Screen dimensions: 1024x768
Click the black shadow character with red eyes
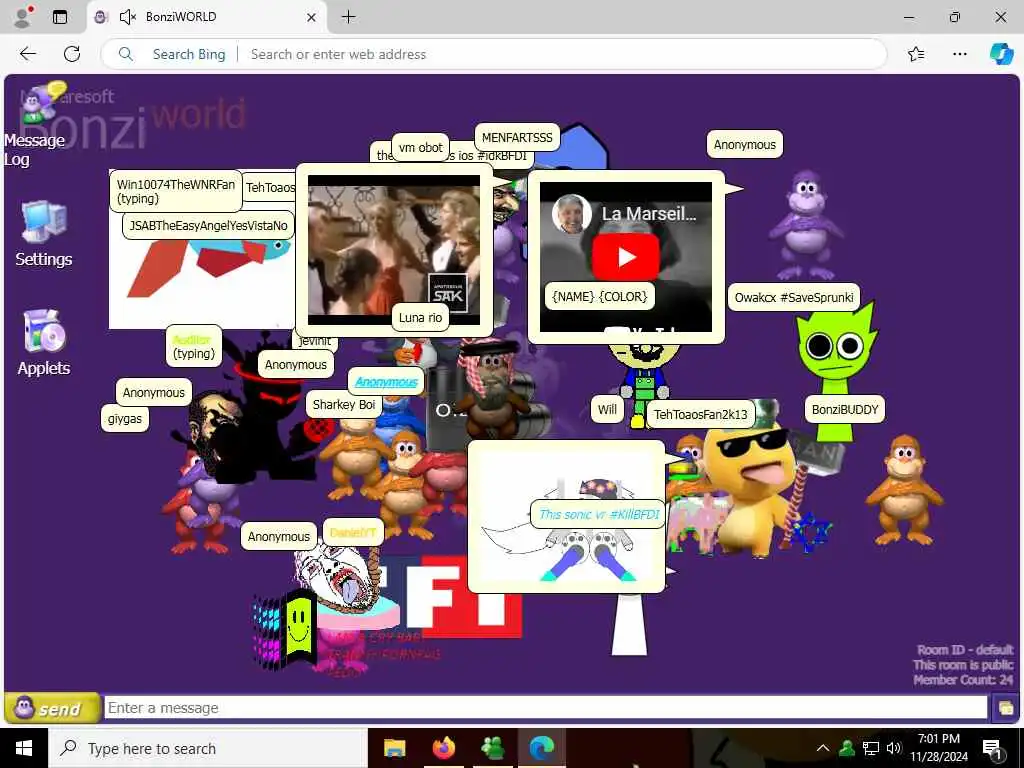point(268,418)
